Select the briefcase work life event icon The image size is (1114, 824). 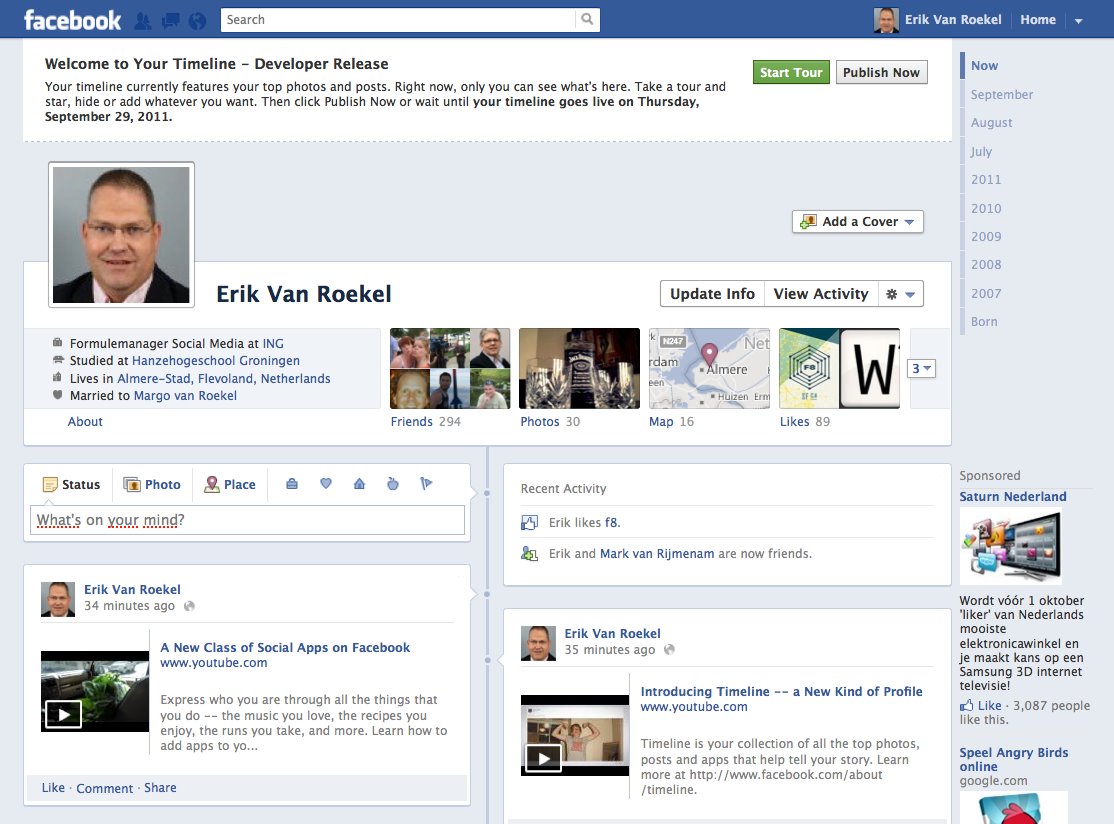[x=292, y=484]
